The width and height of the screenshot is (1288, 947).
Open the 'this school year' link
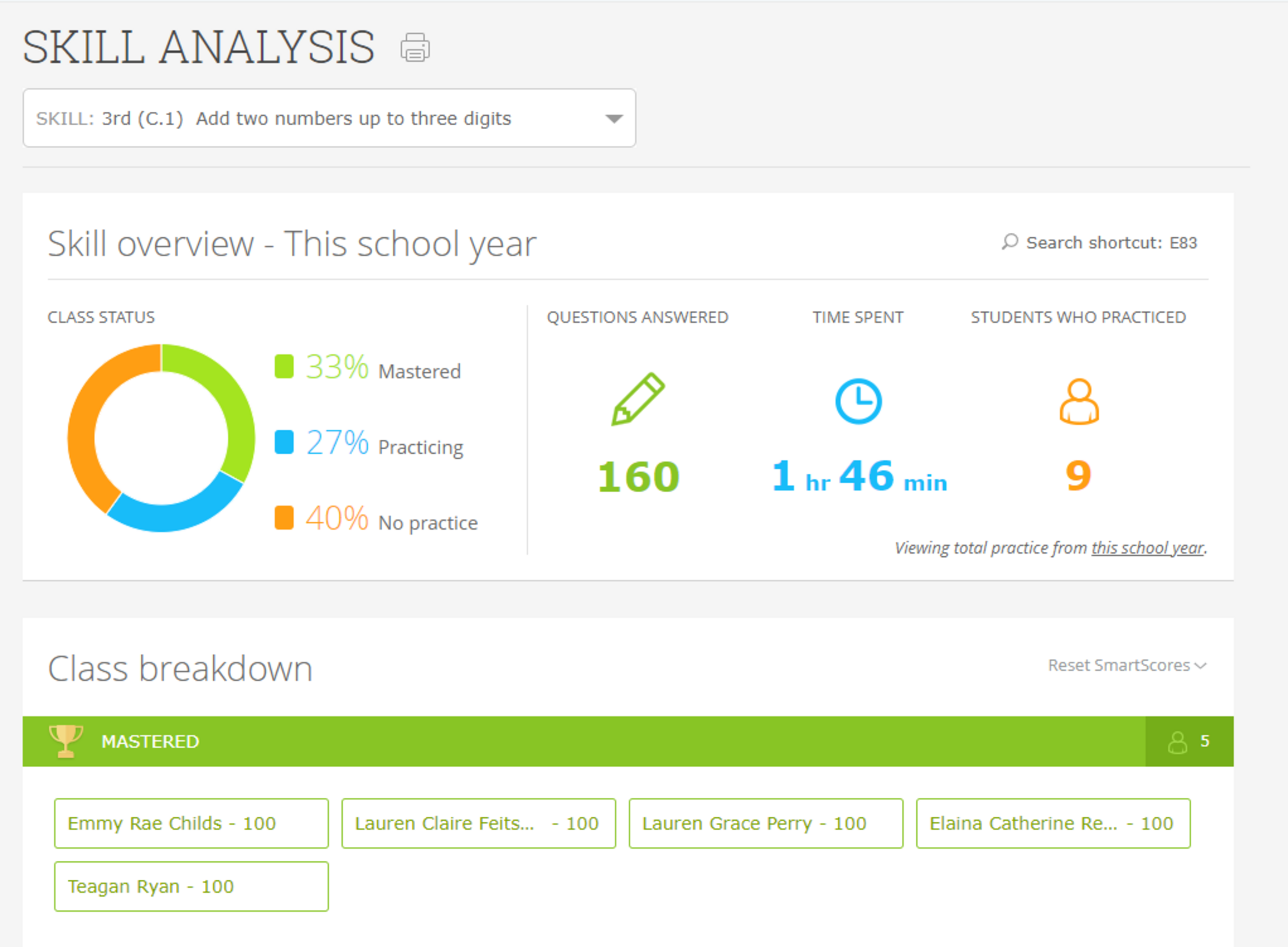pyautogui.click(x=1147, y=548)
